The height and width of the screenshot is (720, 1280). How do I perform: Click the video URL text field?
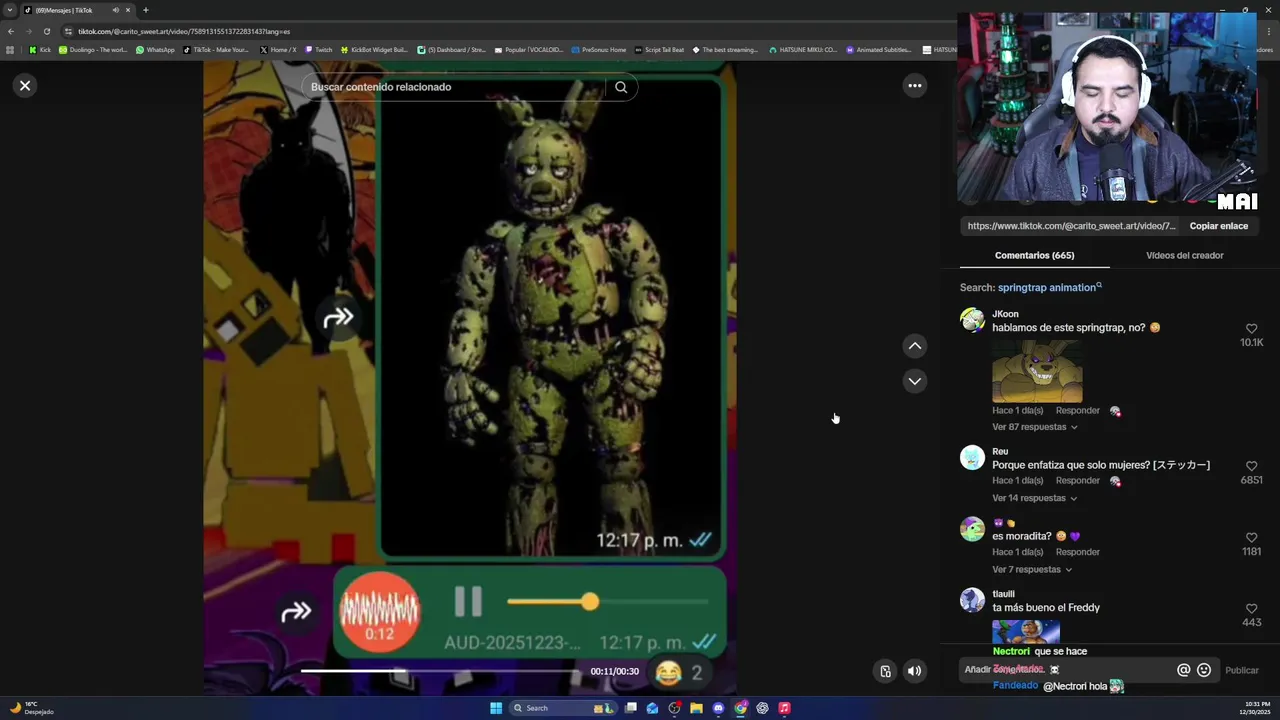pyautogui.click(x=1072, y=226)
